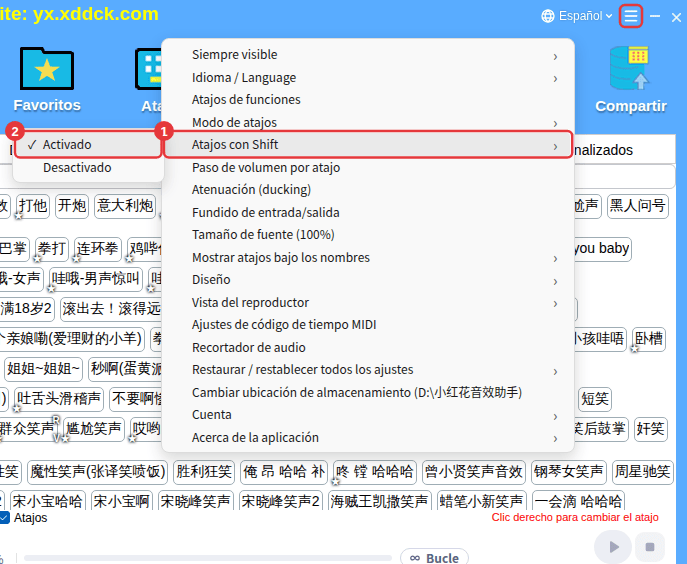Toggle the Atajos checkbox
The image size is (687, 564).
tap(4, 518)
